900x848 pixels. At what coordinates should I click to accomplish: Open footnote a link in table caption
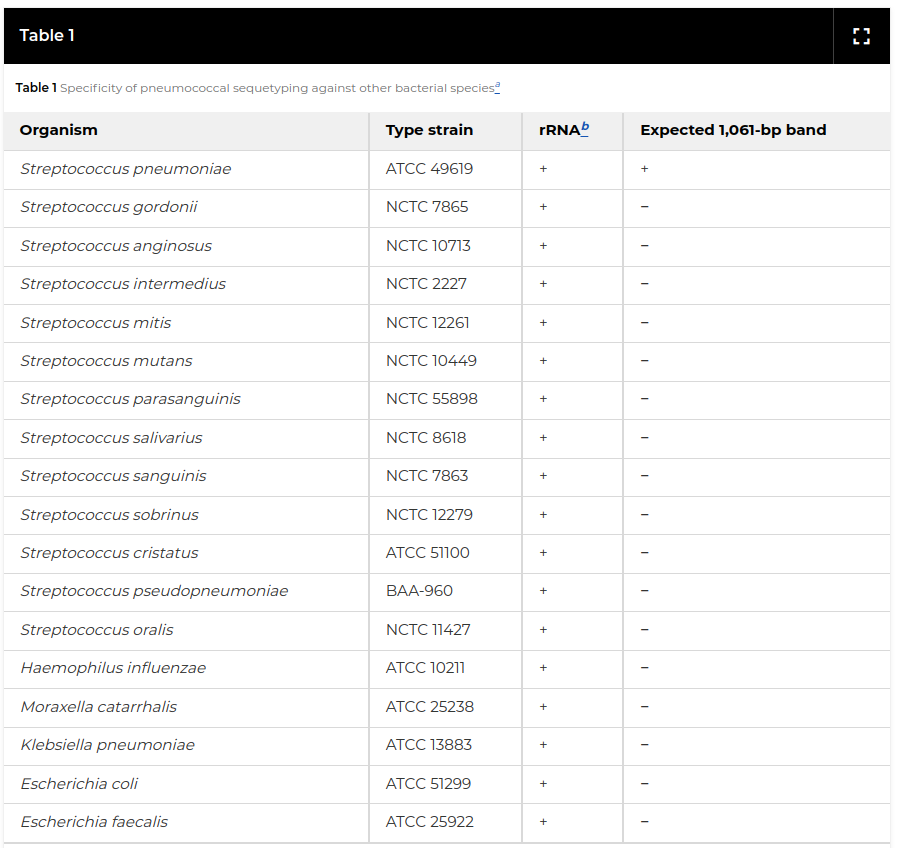(497, 87)
